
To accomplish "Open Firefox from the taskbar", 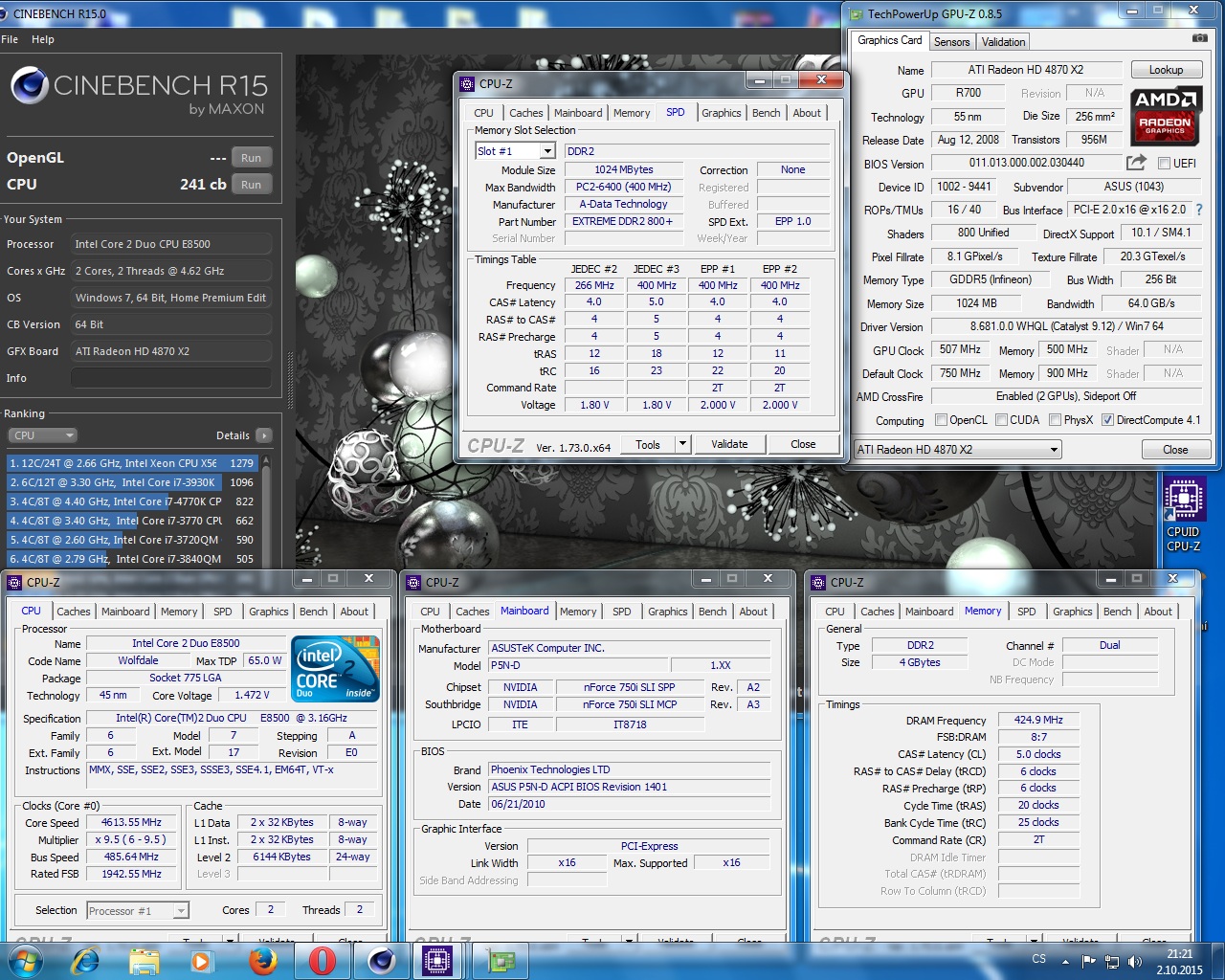I will point(262,960).
